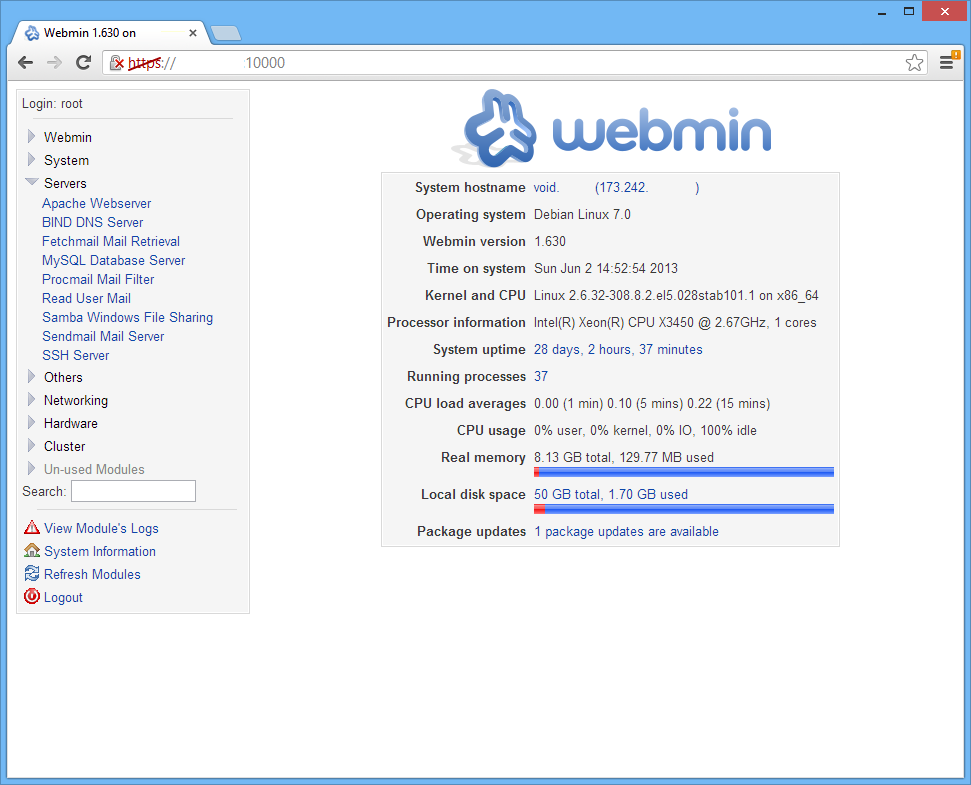
Task: Click the 'Login: root' text
Action: click(x=52, y=103)
